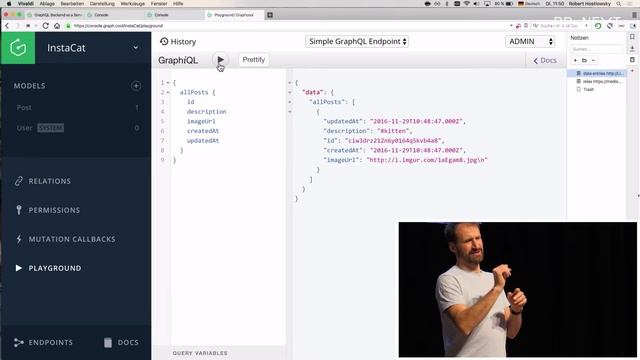Add a new model with the plus icon
640x360 pixels.
pos(136,86)
